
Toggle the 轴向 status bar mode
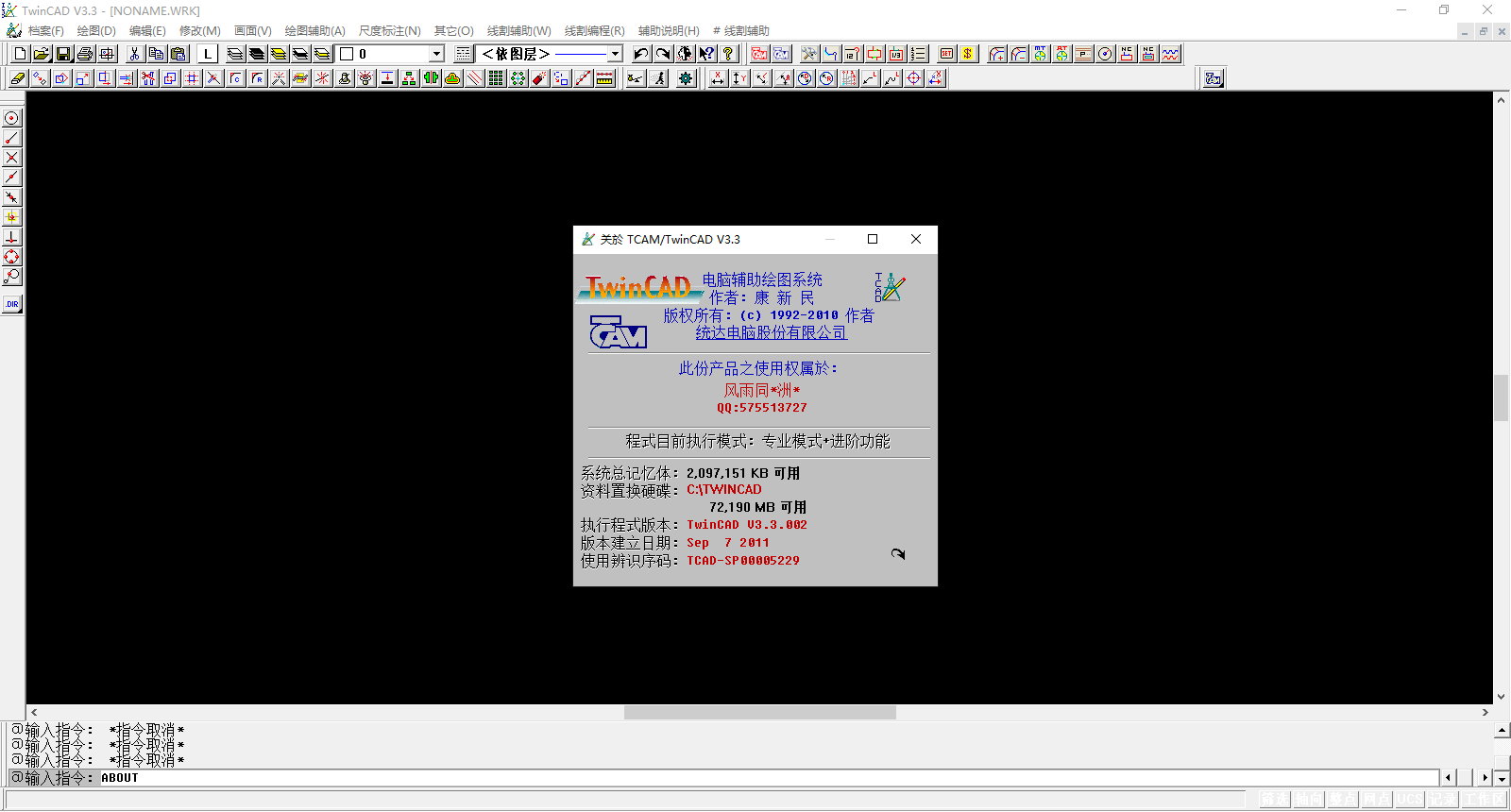(x=1308, y=800)
